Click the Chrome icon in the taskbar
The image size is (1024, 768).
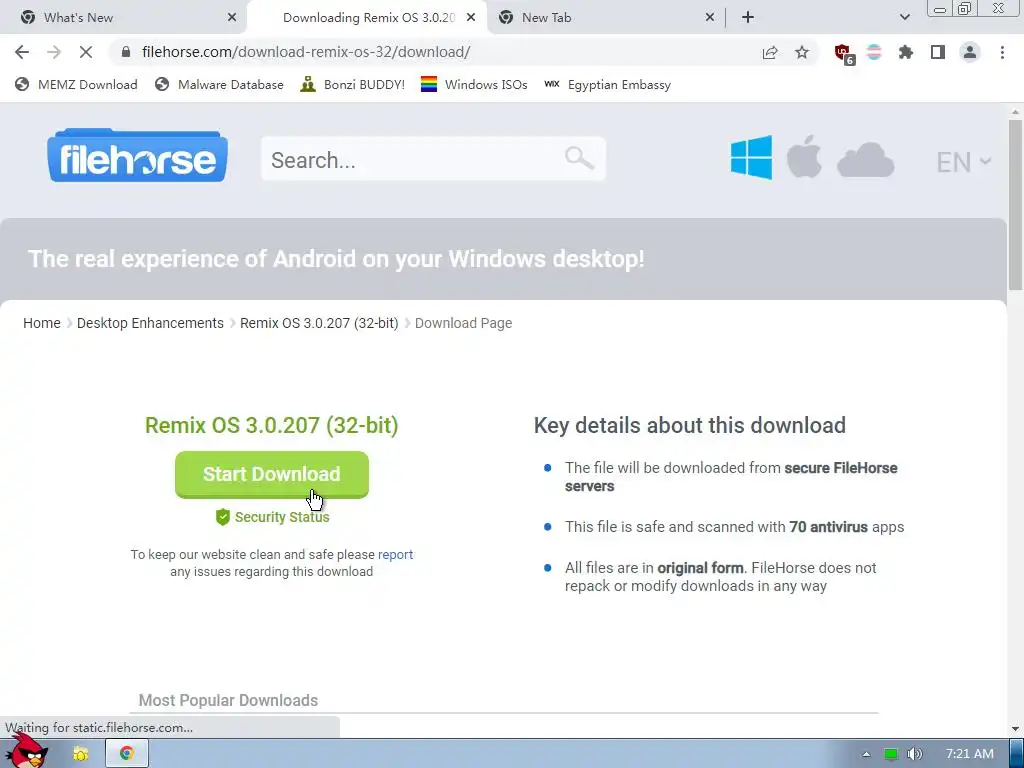[x=127, y=754]
